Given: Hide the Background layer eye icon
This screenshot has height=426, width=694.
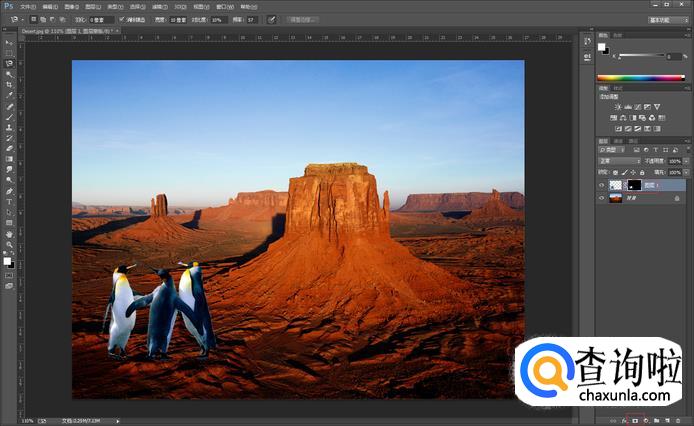Looking at the screenshot, I should 601,198.
